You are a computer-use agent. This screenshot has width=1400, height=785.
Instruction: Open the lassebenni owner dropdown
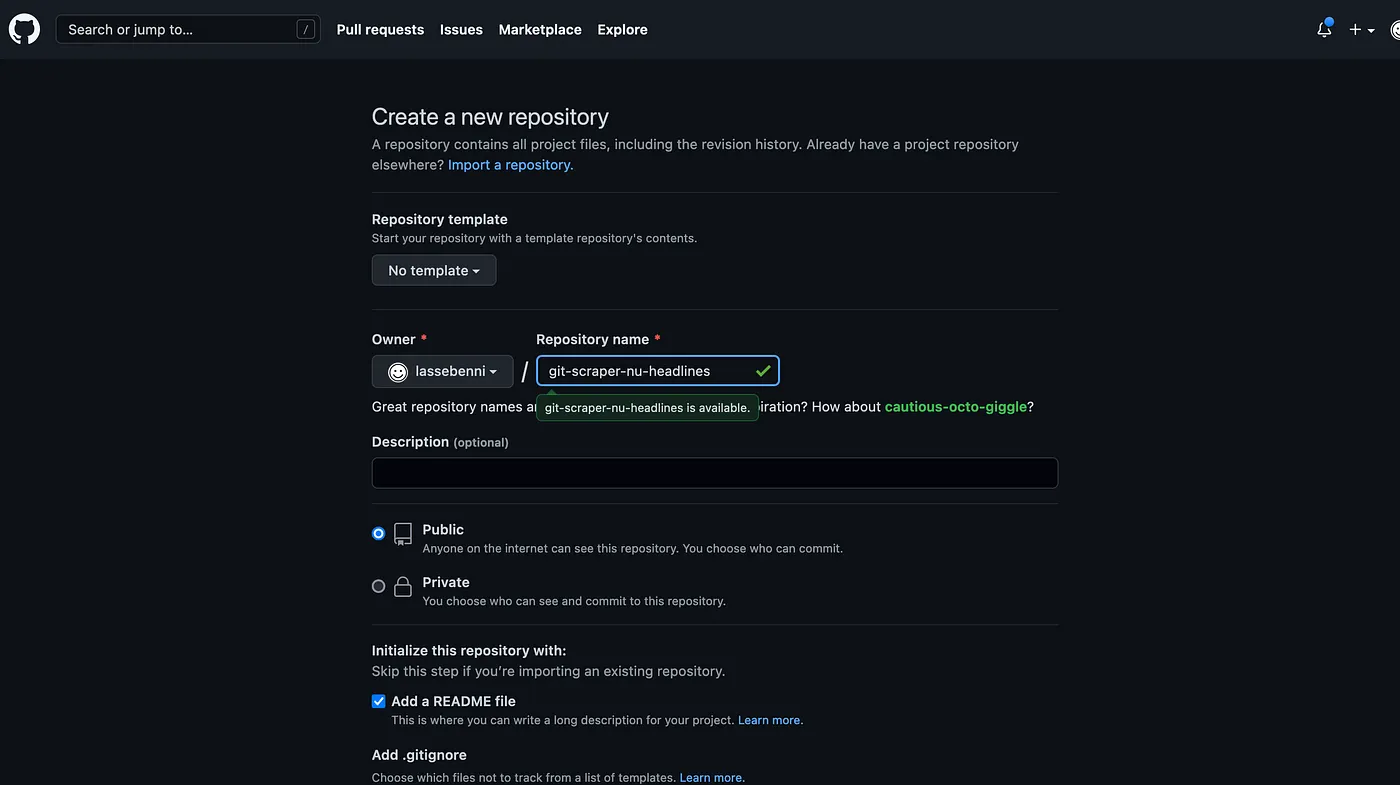point(442,371)
